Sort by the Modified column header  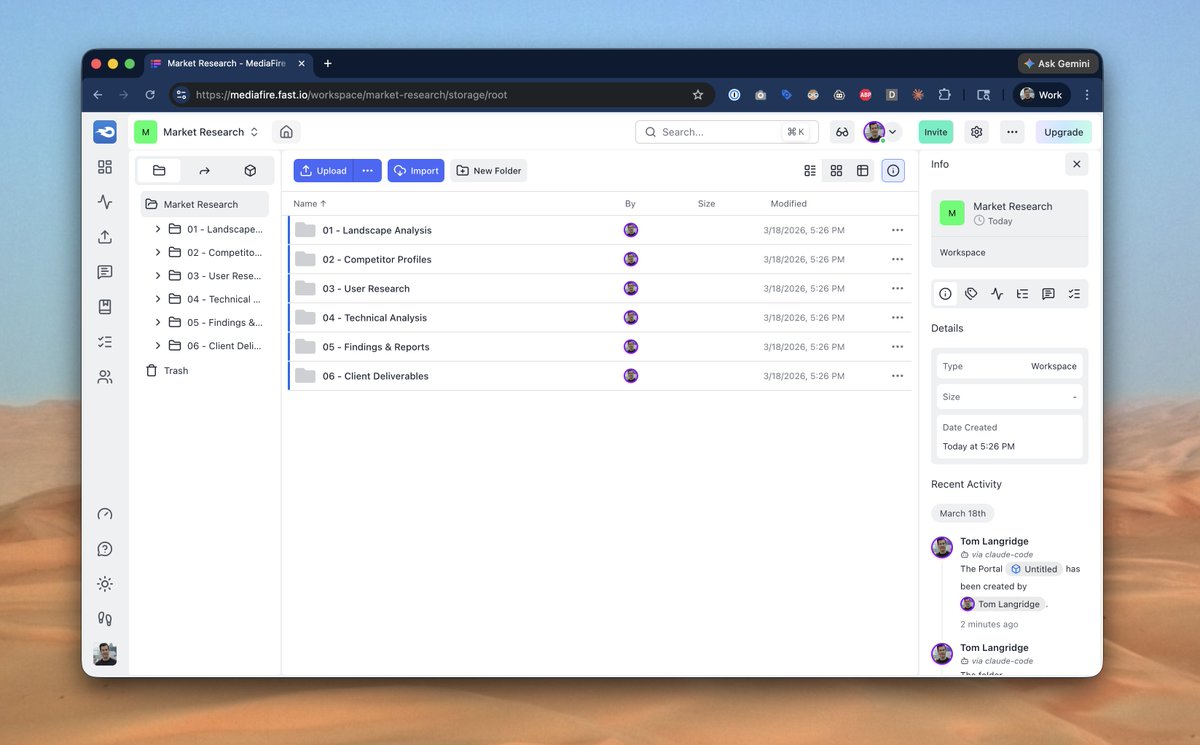[788, 204]
